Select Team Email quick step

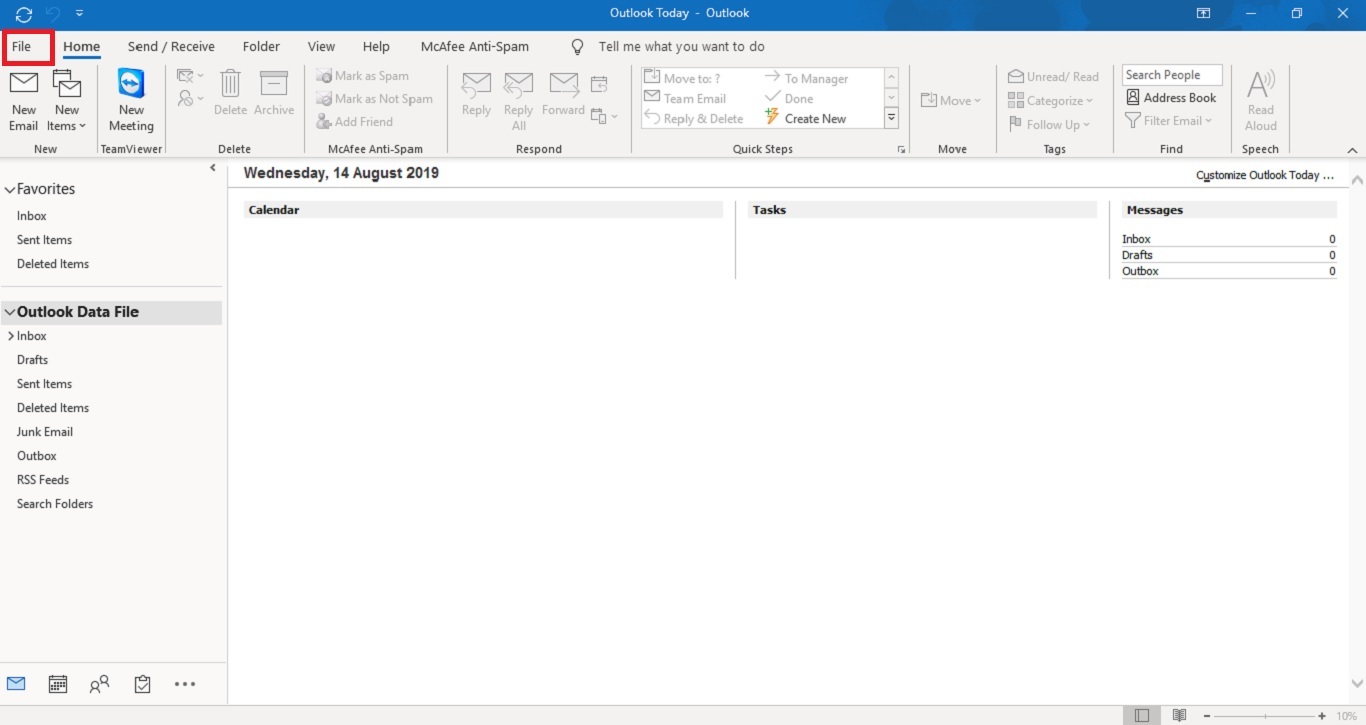685,98
